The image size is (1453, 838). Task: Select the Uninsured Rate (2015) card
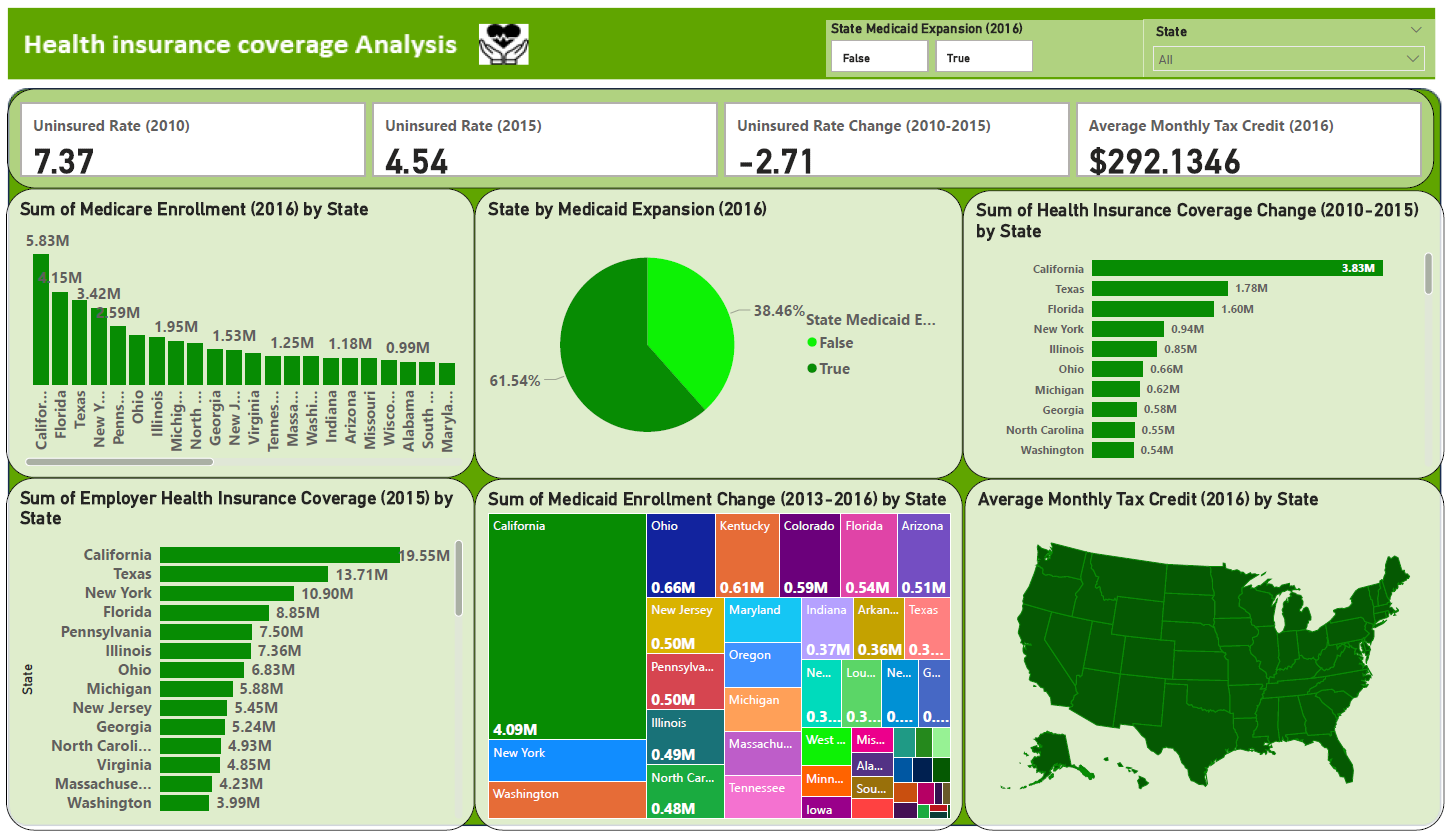tap(544, 140)
